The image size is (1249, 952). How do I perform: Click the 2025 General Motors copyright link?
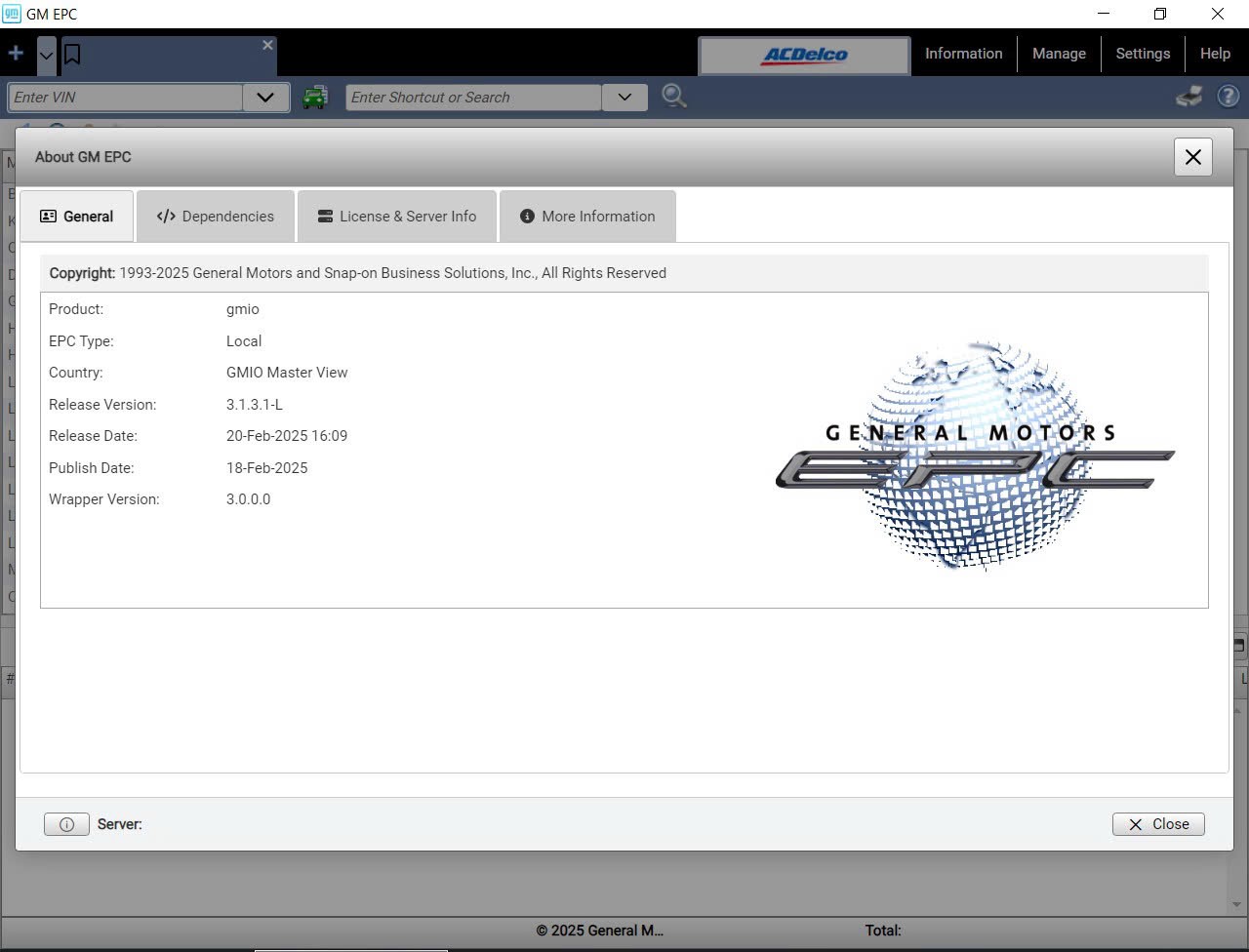pos(600,931)
